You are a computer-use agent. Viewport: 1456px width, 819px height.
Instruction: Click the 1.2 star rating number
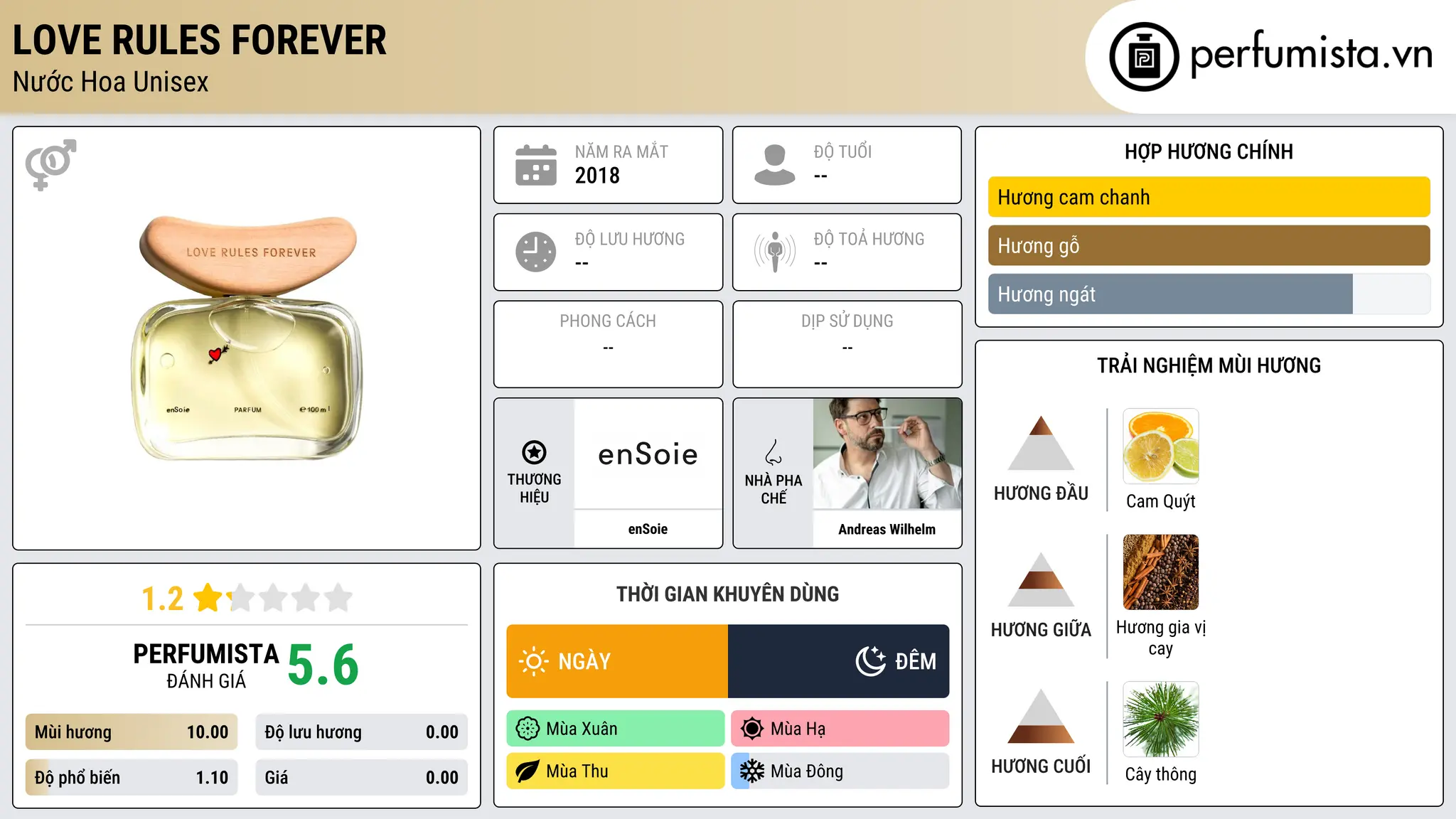[x=162, y=599]
